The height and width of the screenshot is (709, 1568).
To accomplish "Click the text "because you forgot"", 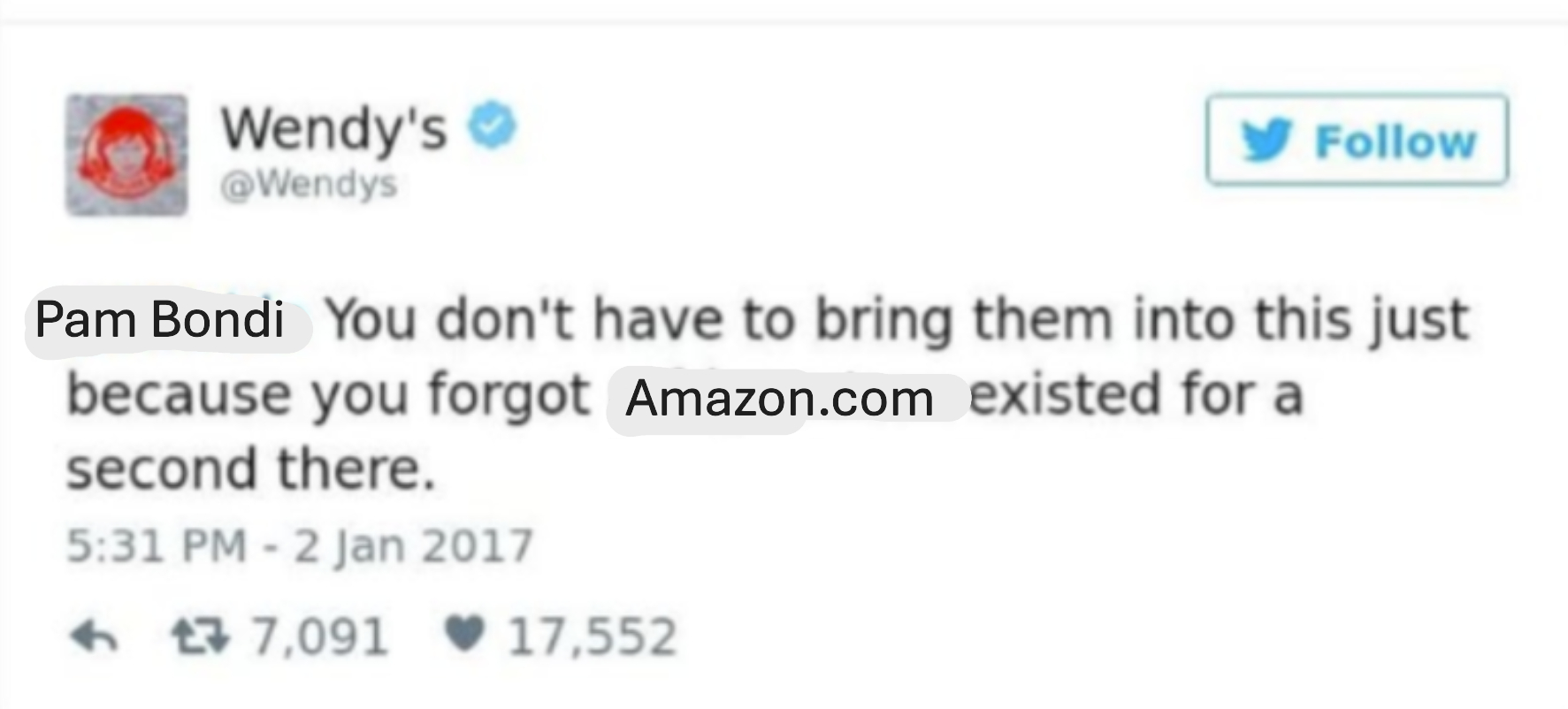I will coord(329,394).
